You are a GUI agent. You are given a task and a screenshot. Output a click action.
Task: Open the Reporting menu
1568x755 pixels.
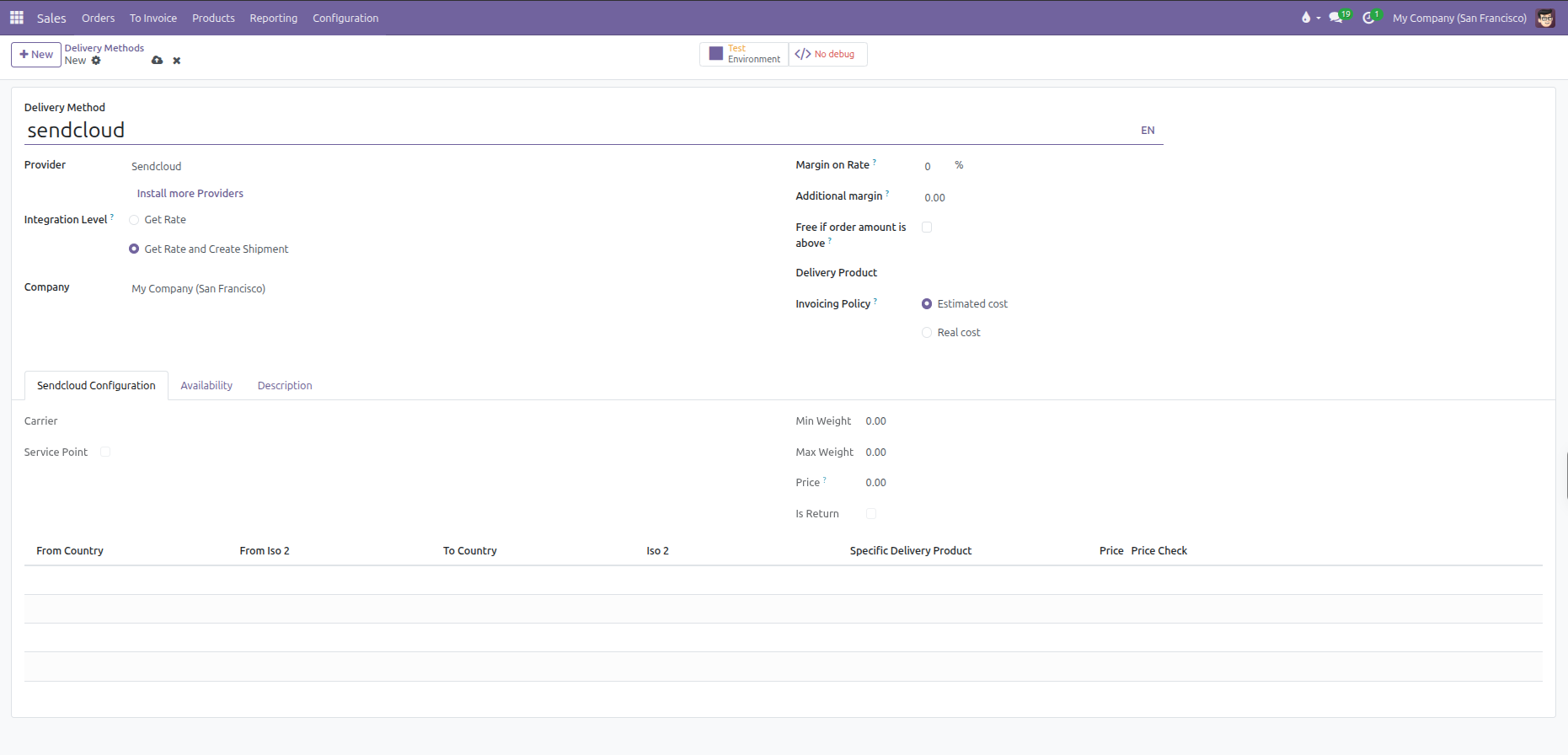[273, 18]
